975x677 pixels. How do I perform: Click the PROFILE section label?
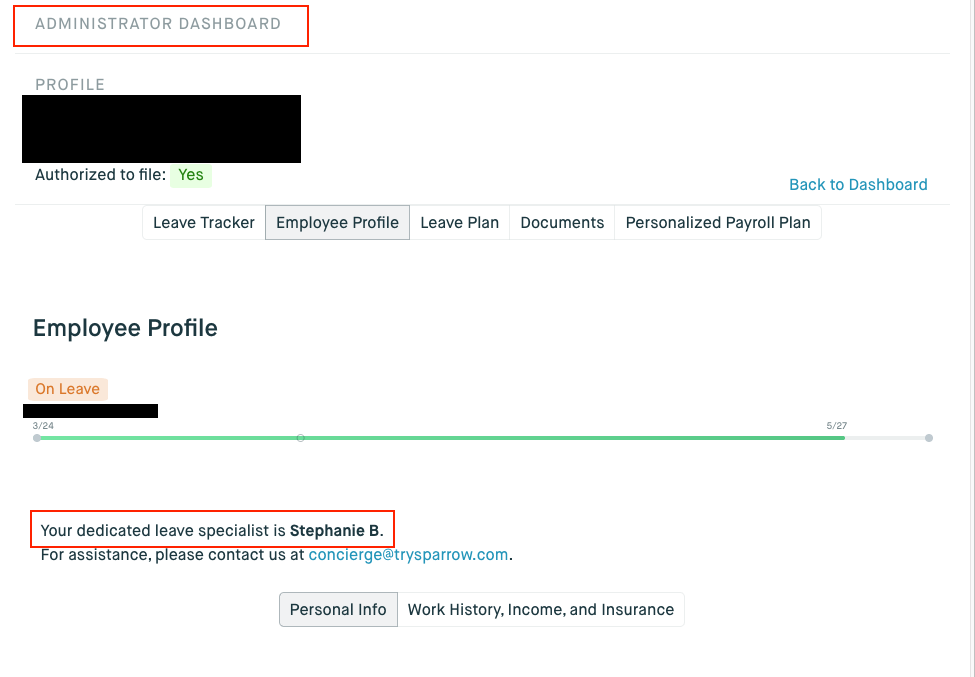[70, 85]
